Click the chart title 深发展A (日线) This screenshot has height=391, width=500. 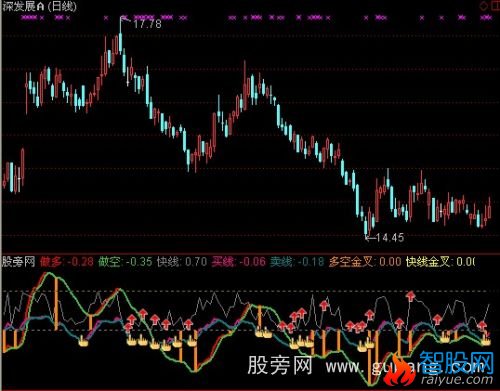coord(39,6)
